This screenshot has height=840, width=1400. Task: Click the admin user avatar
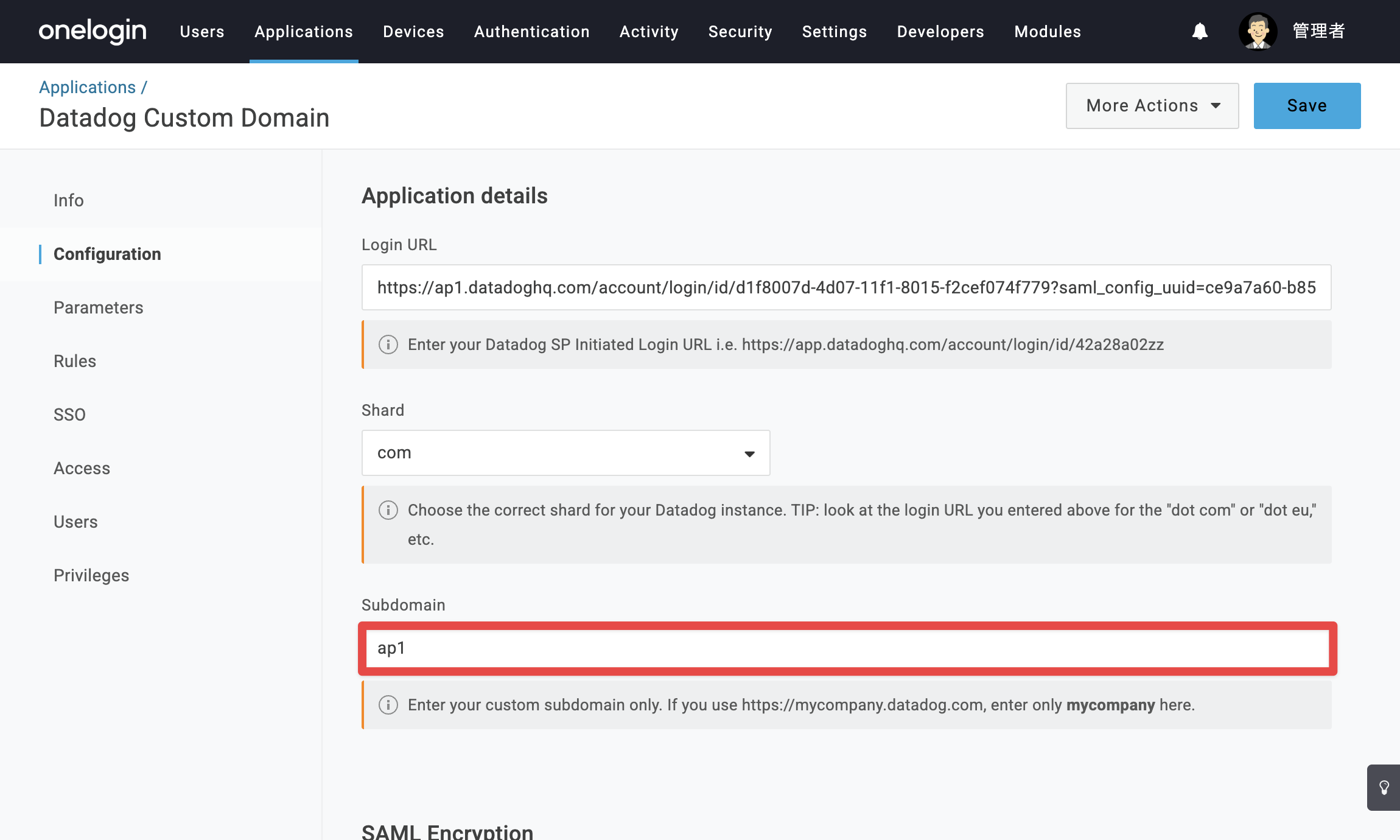pos(1258,31)
